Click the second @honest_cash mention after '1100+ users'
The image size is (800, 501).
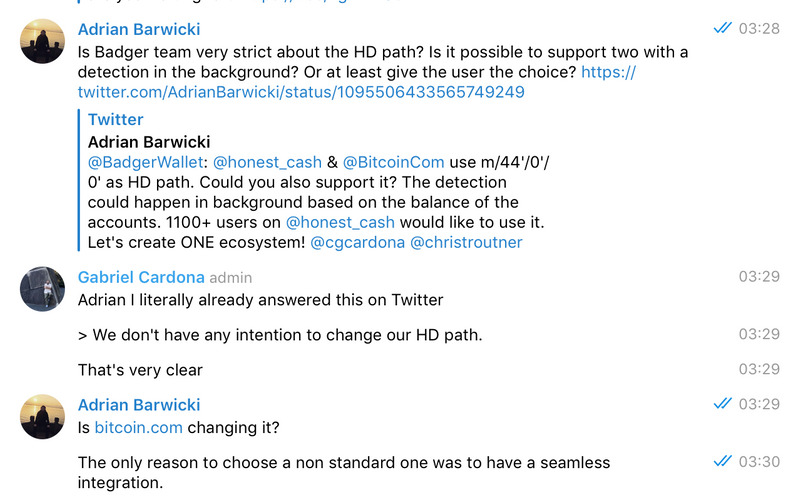coord(340,222)
